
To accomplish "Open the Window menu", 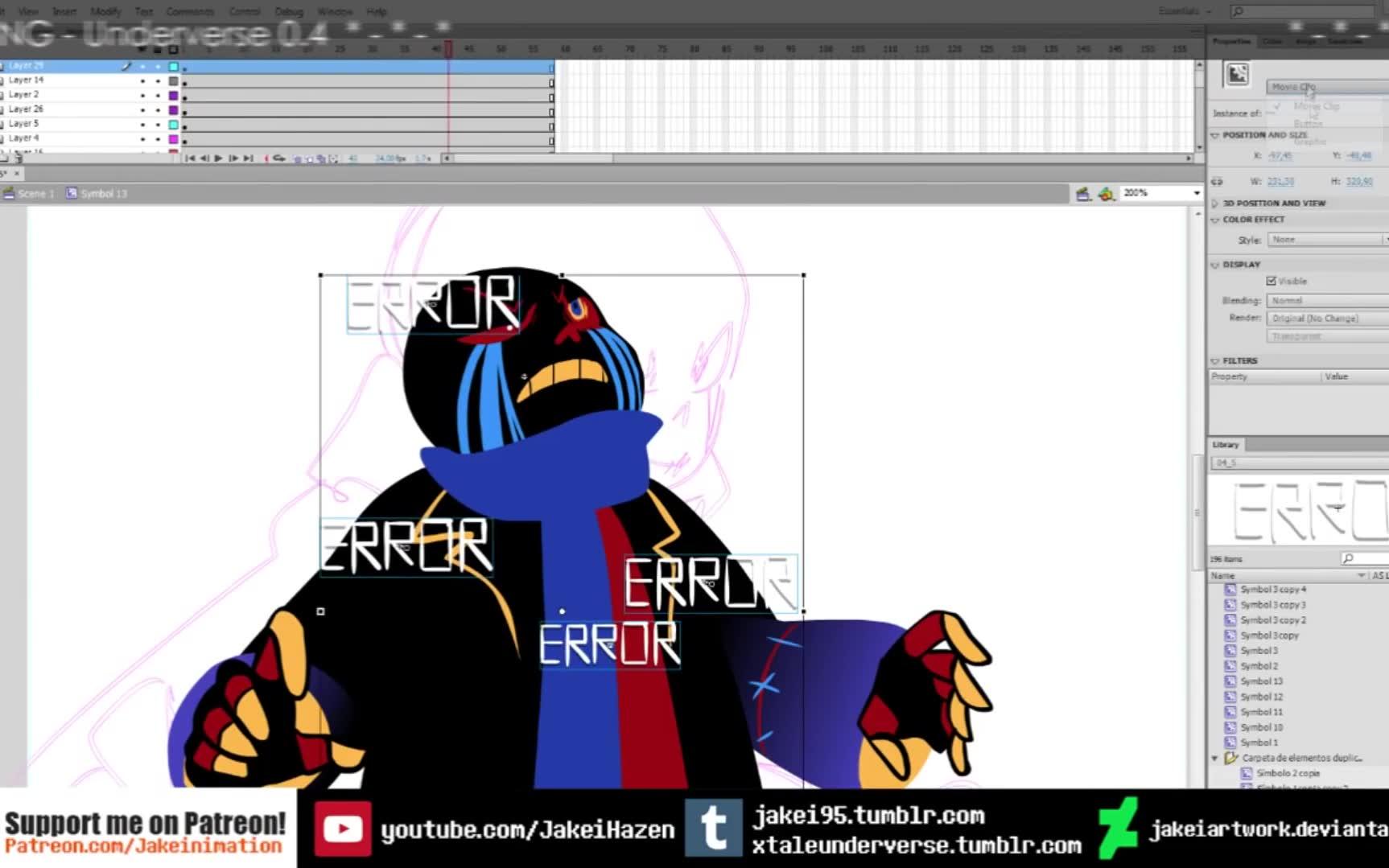I will pyautogui.click(x=335, y=11).
